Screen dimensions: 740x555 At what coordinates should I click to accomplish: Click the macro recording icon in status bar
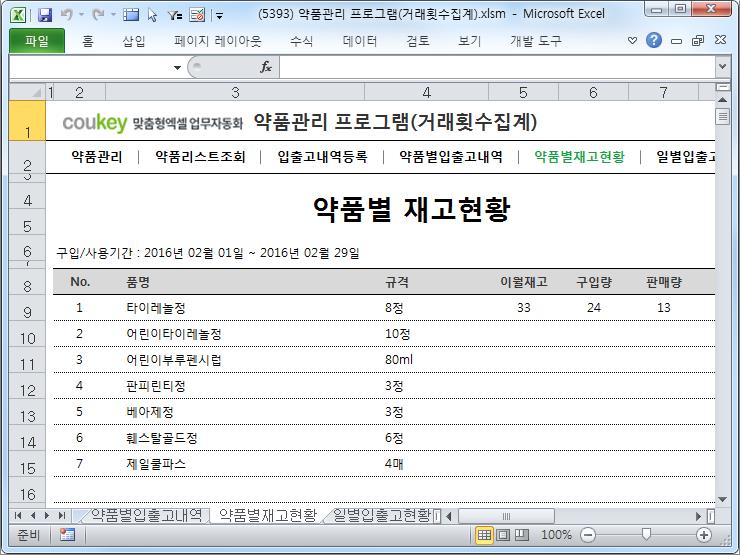(x=67, y=535)
